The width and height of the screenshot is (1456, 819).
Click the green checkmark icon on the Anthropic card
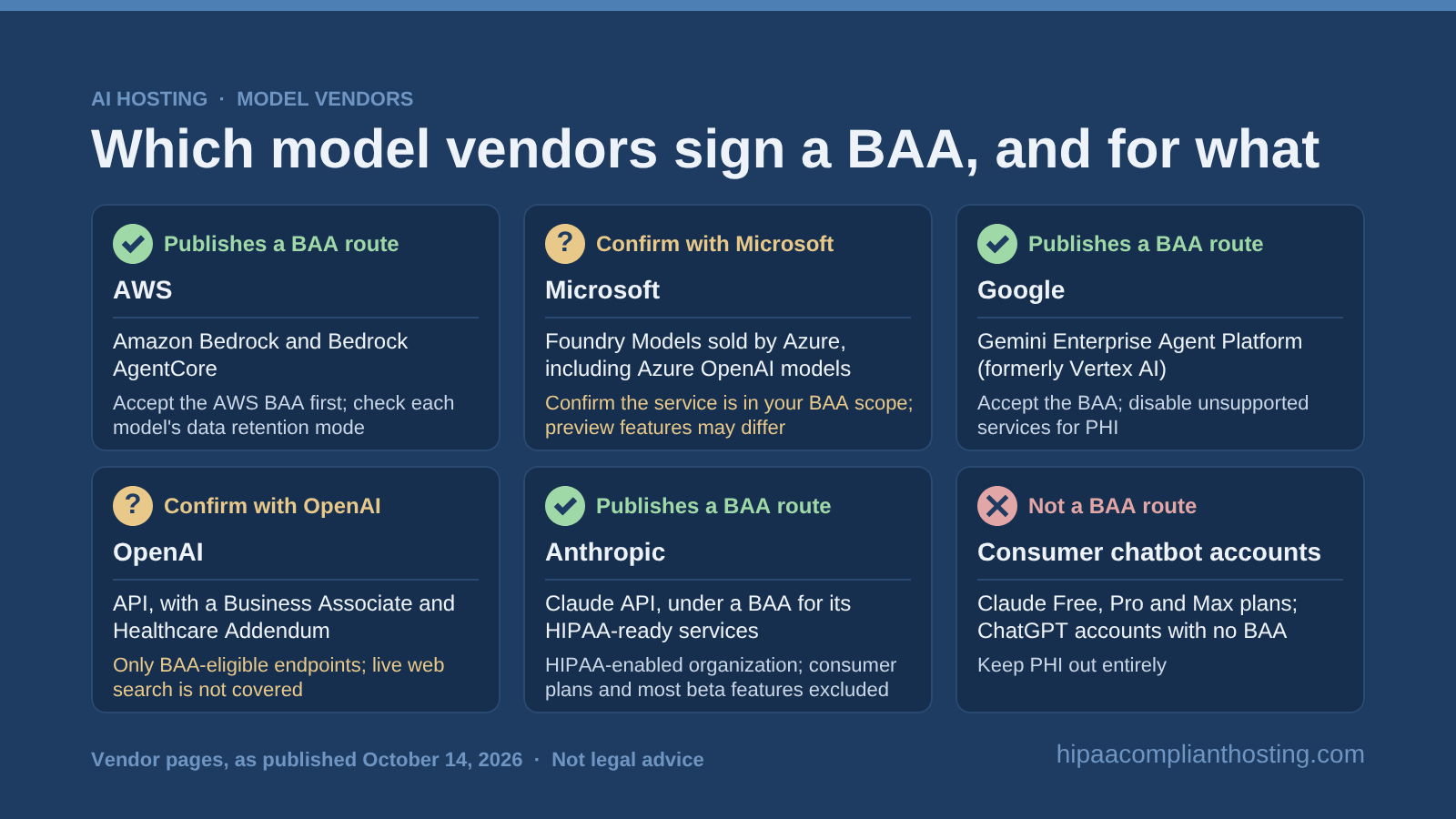565,506
